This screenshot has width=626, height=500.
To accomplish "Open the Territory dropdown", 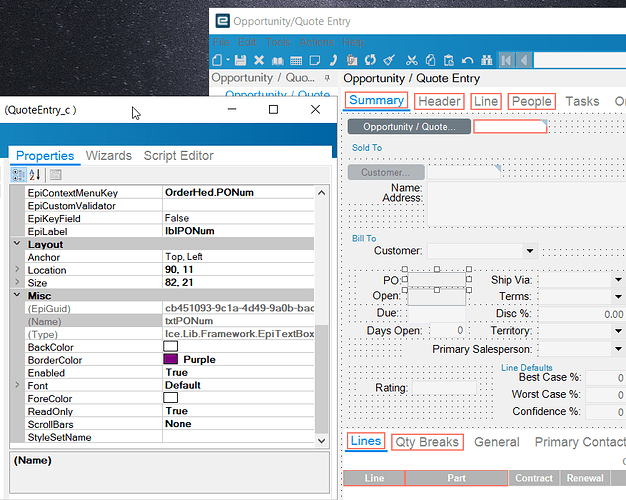I will 618,331.
